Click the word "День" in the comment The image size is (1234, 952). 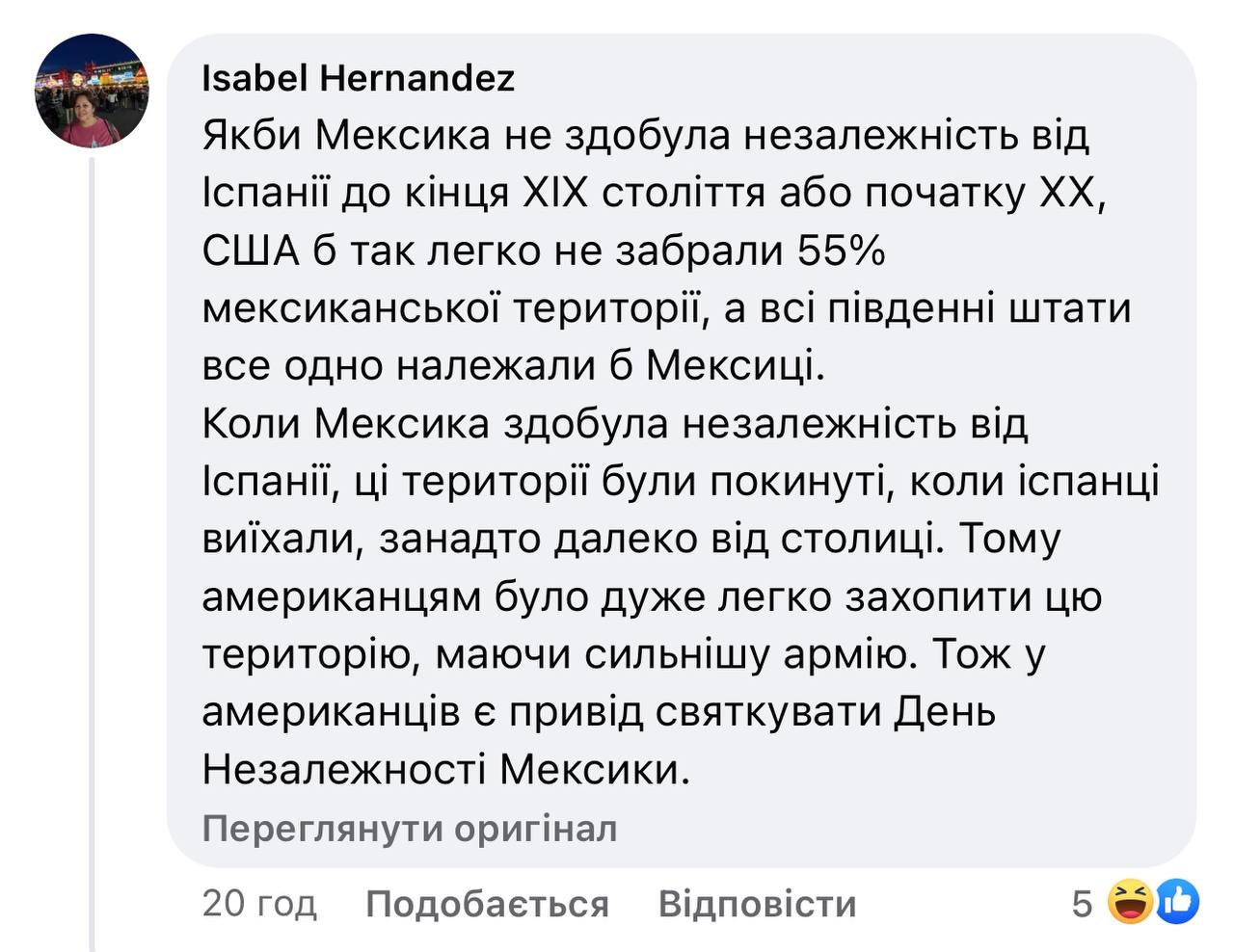(x=945, y=712)
